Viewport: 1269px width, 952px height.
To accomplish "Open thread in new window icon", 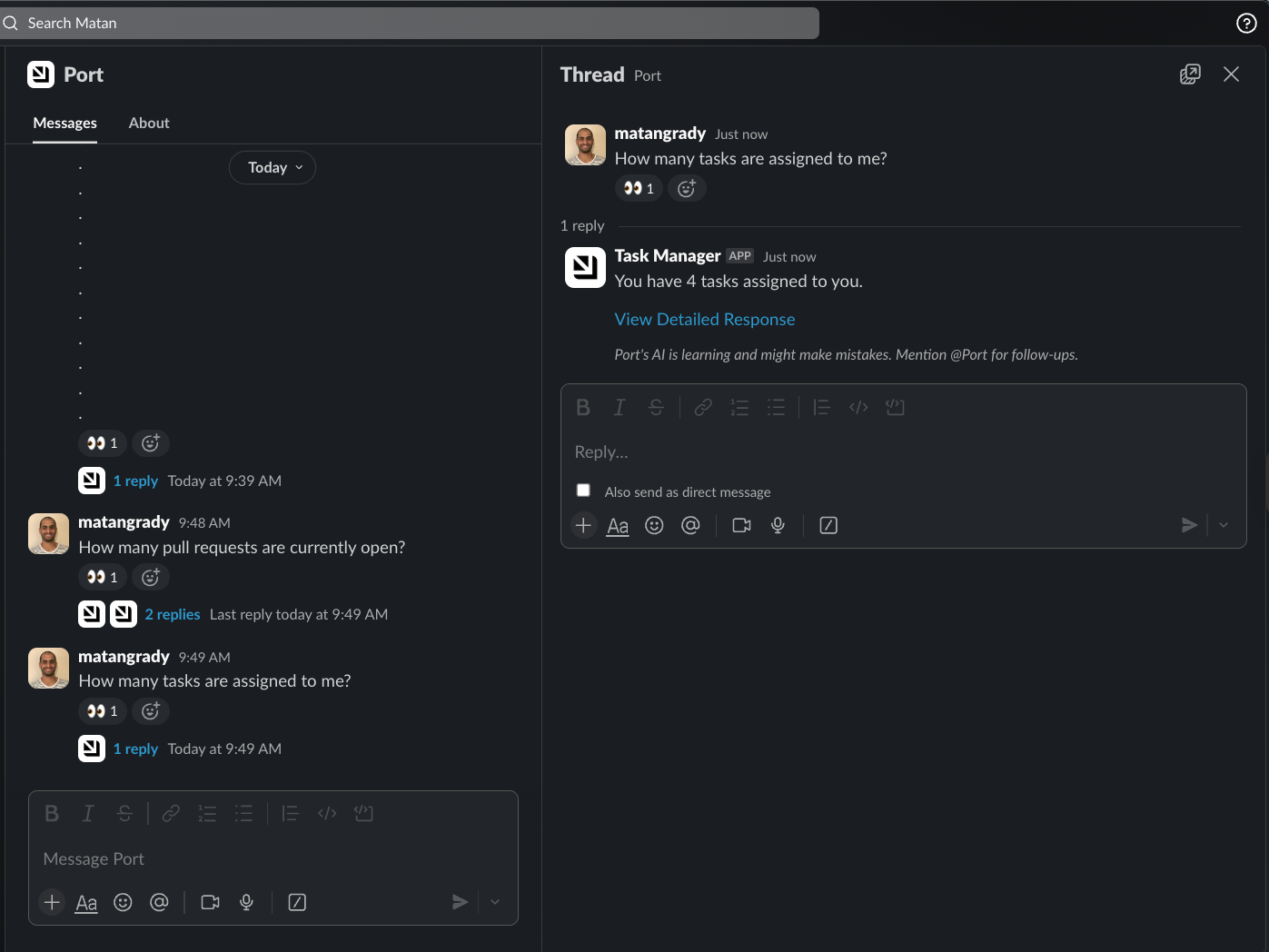I will click(1189, 74).
